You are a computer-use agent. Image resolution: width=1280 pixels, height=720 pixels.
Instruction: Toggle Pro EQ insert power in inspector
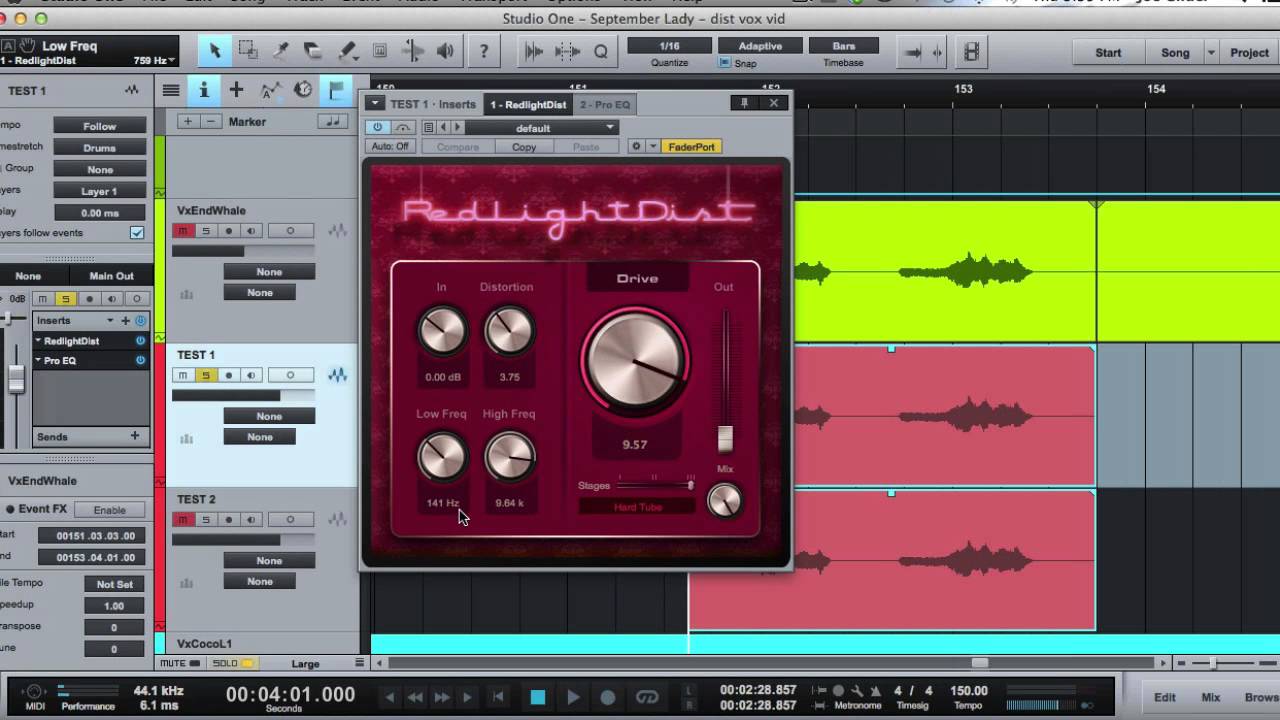coord(140,361)
